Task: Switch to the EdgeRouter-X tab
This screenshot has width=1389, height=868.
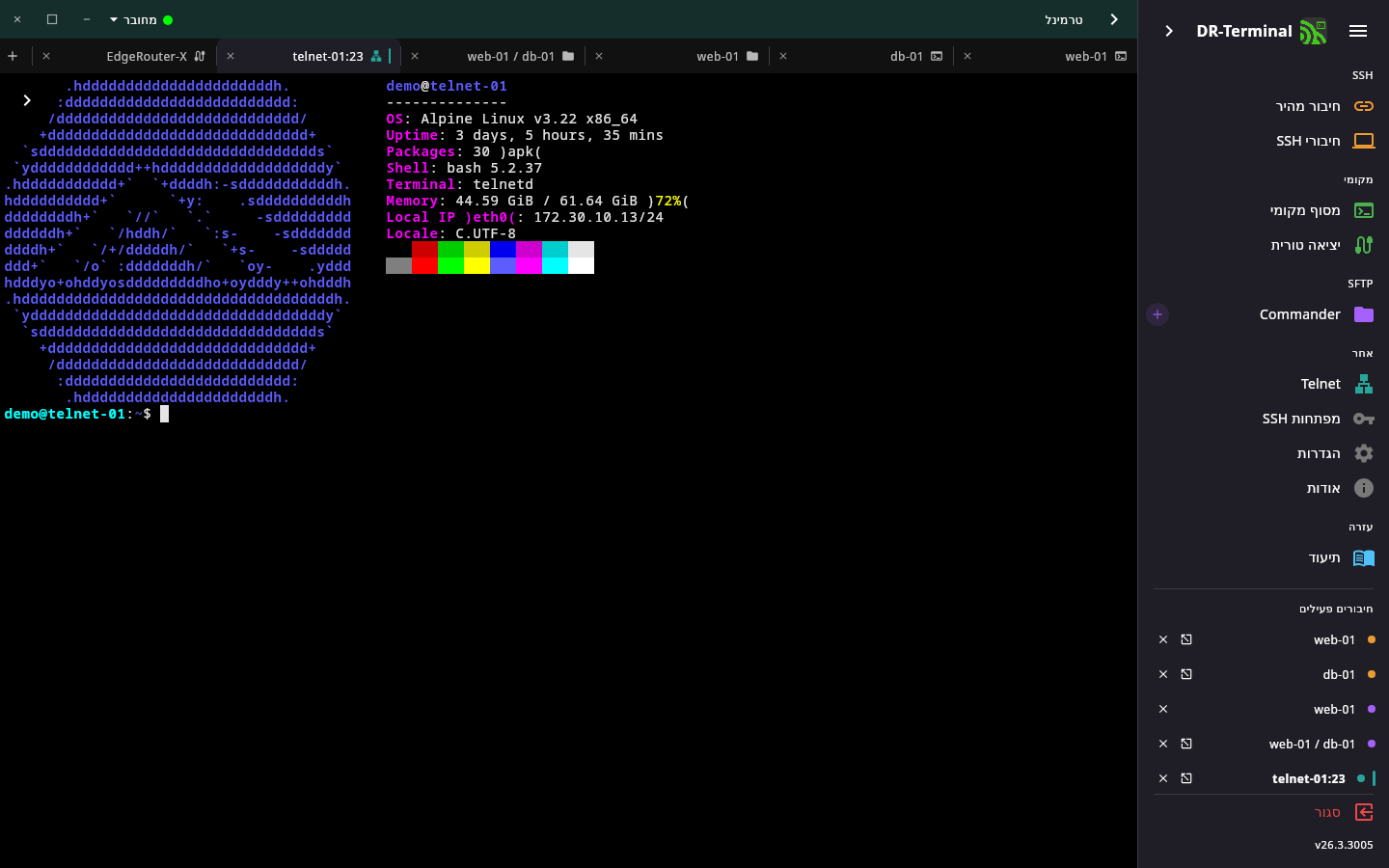Action: [125, 56]
